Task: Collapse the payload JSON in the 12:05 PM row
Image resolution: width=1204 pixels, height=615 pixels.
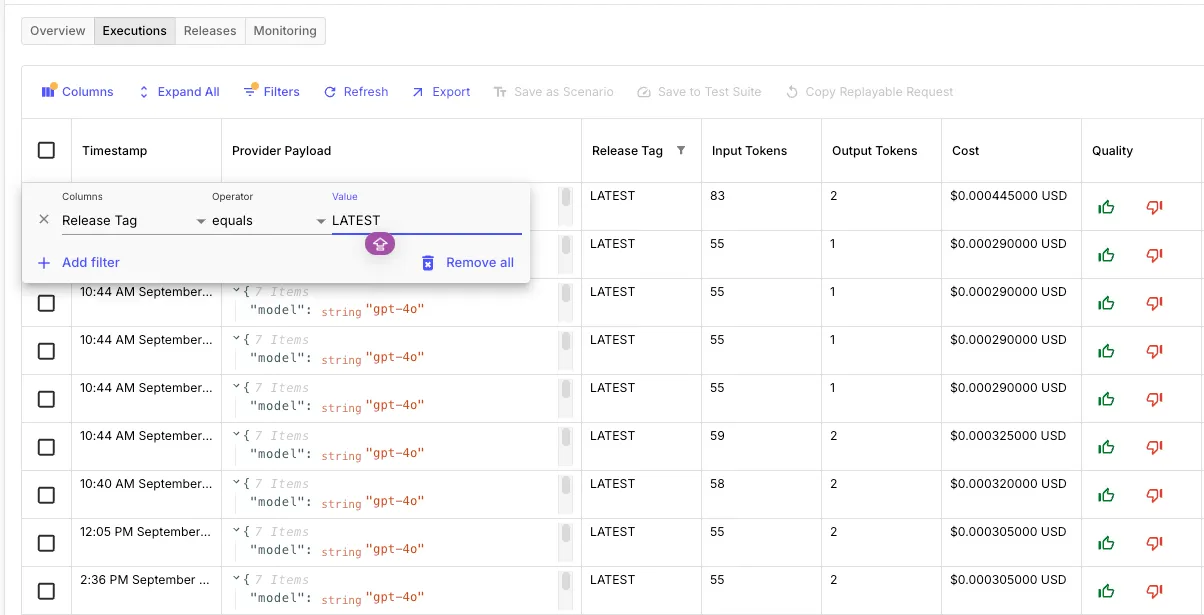Action: [x=237, y=531]
